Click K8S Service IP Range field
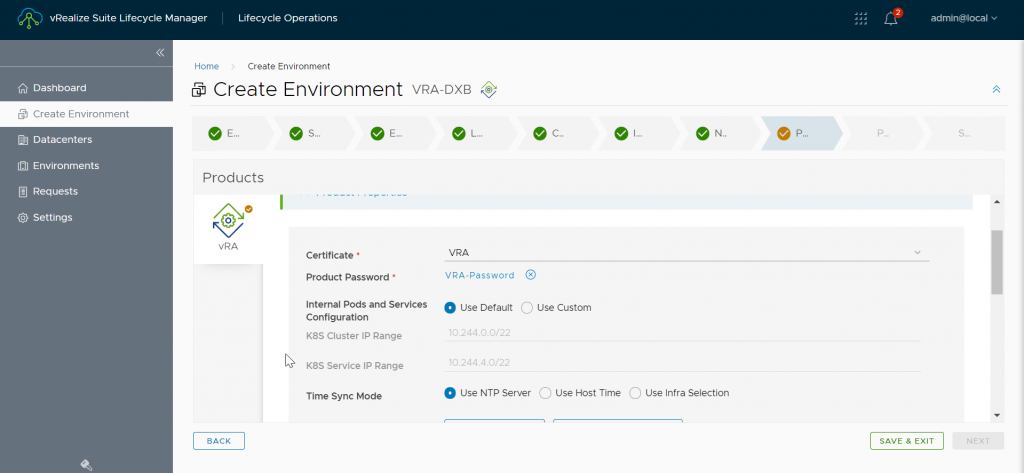Viewport: 1024px width, 473px height. coord(682,363)
